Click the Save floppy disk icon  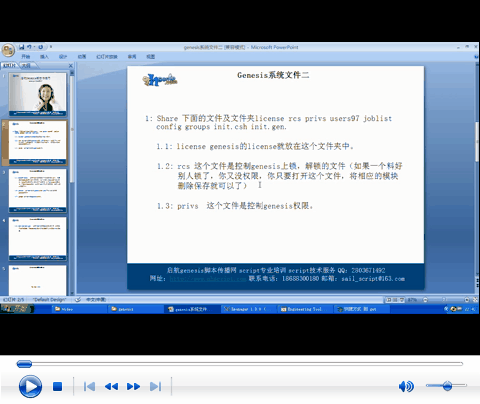22,47
